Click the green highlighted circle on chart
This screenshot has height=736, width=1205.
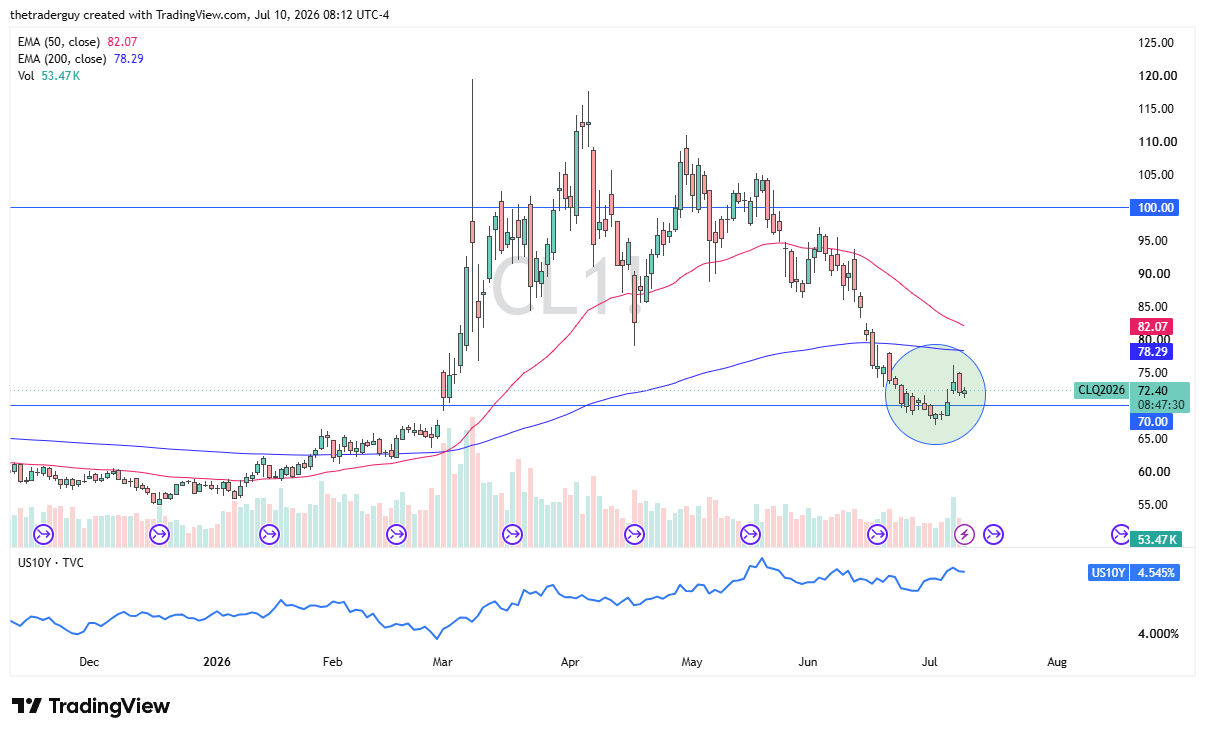(x=936, y=394)
